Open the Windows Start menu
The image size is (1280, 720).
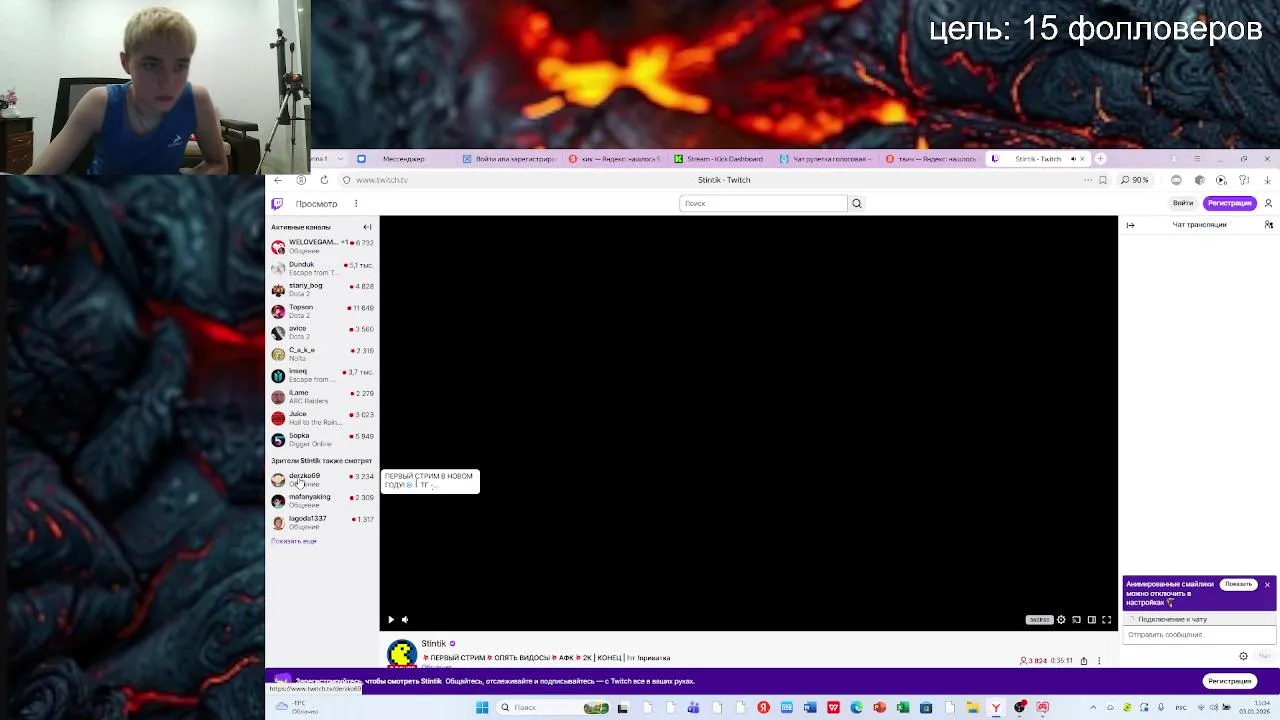[482, 708]
